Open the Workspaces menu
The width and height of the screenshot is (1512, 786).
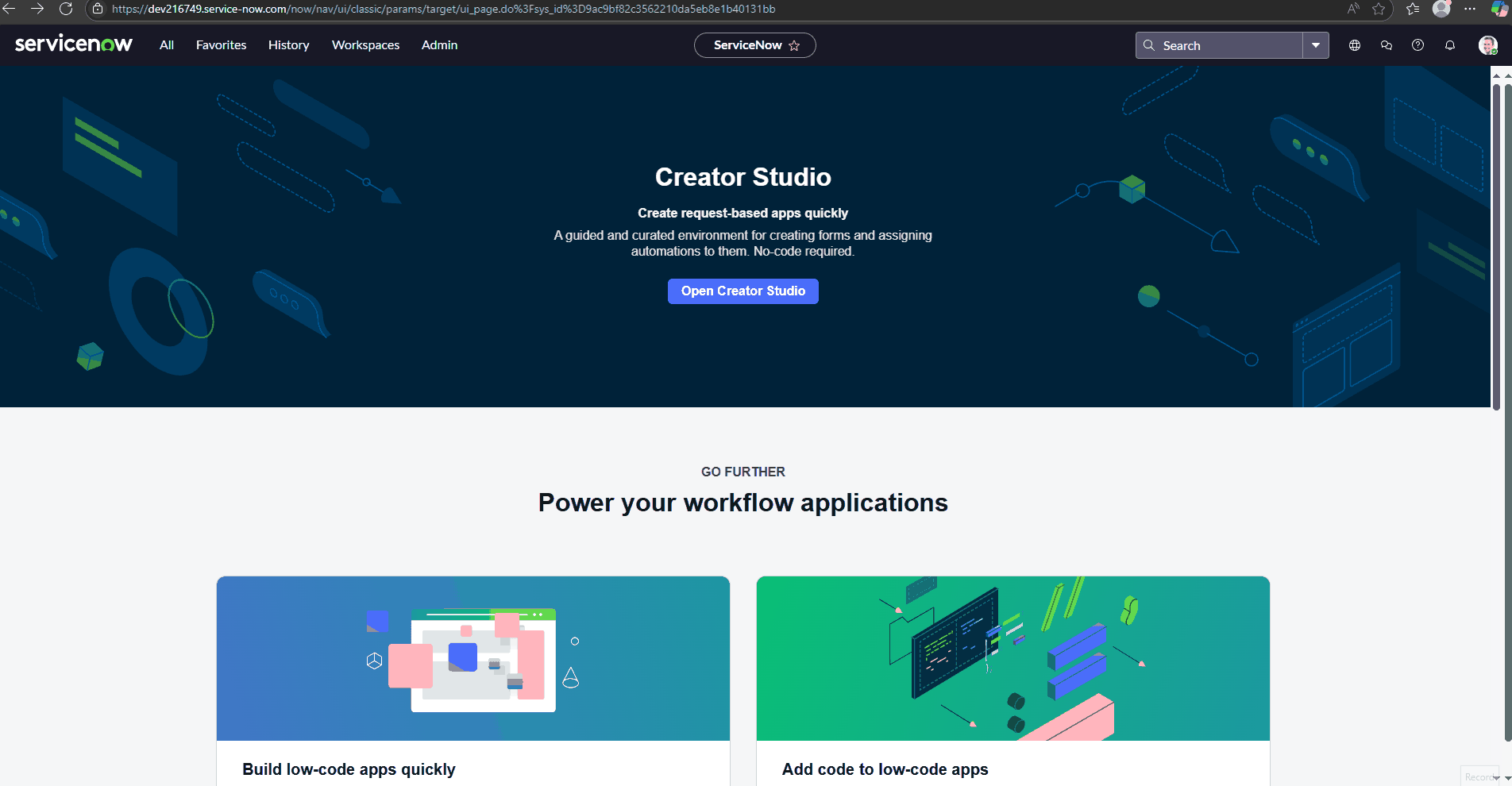[365, 45]
